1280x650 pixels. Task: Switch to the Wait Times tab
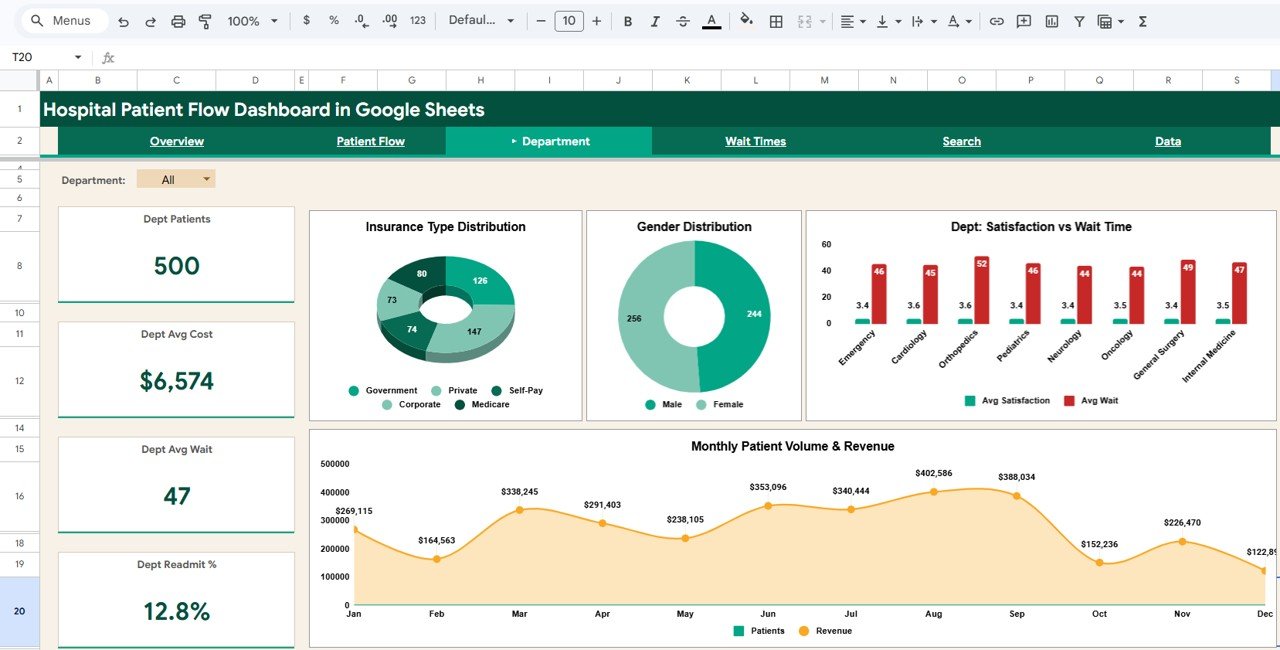point(755,141)
